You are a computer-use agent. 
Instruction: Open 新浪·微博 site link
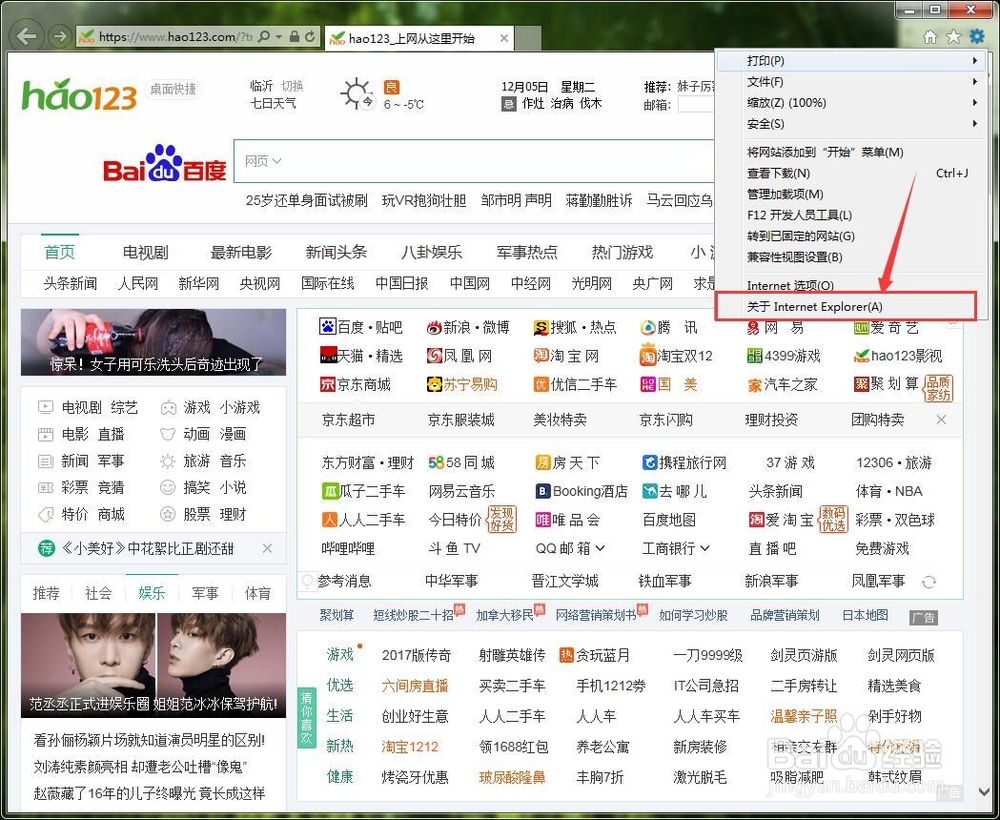point(467,327)
